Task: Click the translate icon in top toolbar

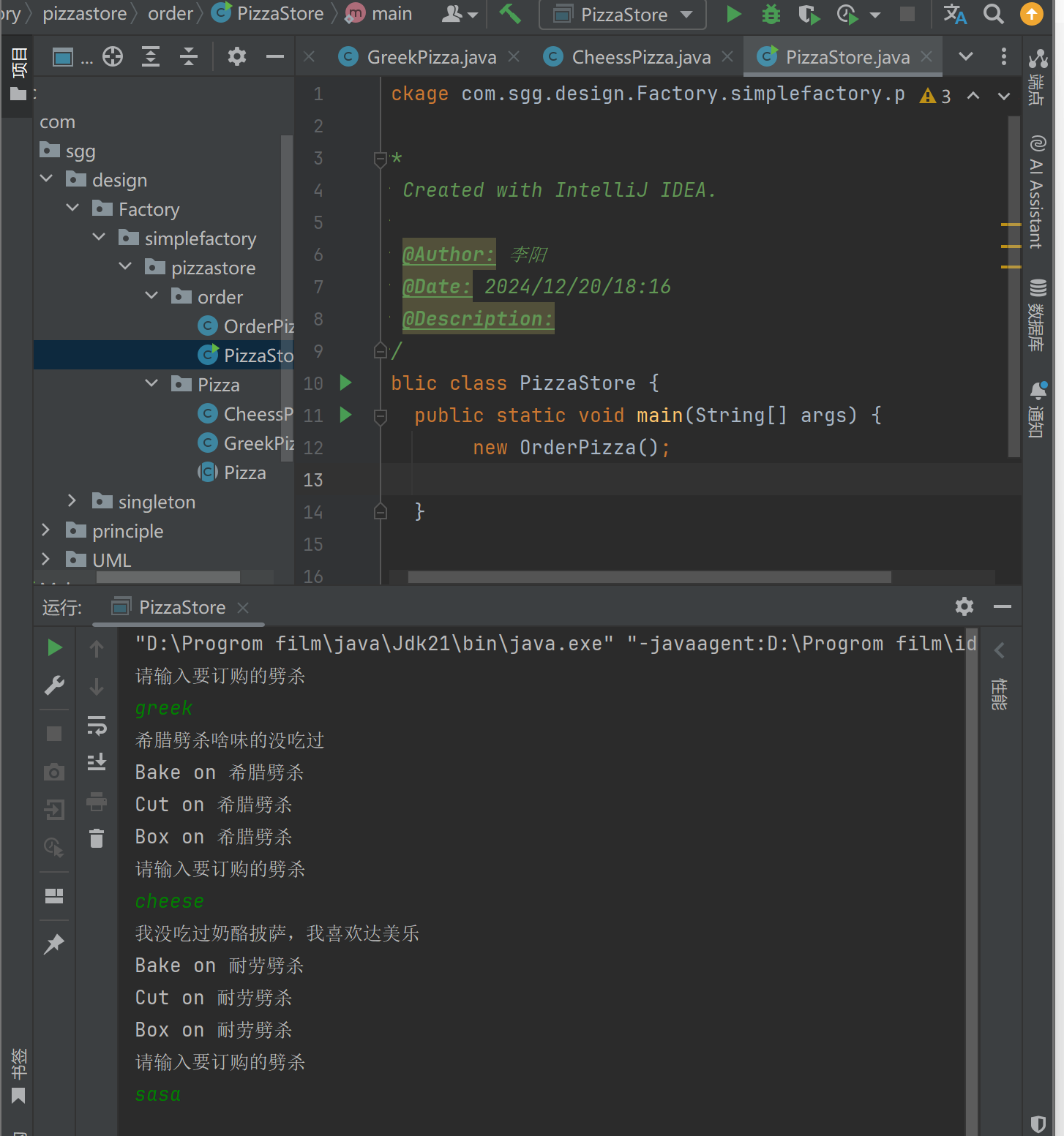Action: pos(954,14)
